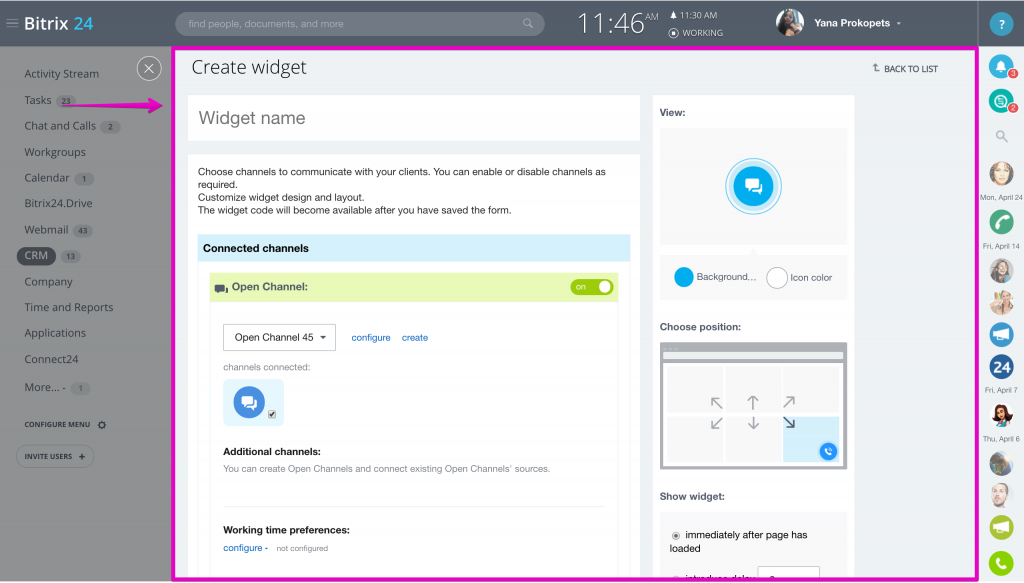Click the Widget name input field

point(414,118)
